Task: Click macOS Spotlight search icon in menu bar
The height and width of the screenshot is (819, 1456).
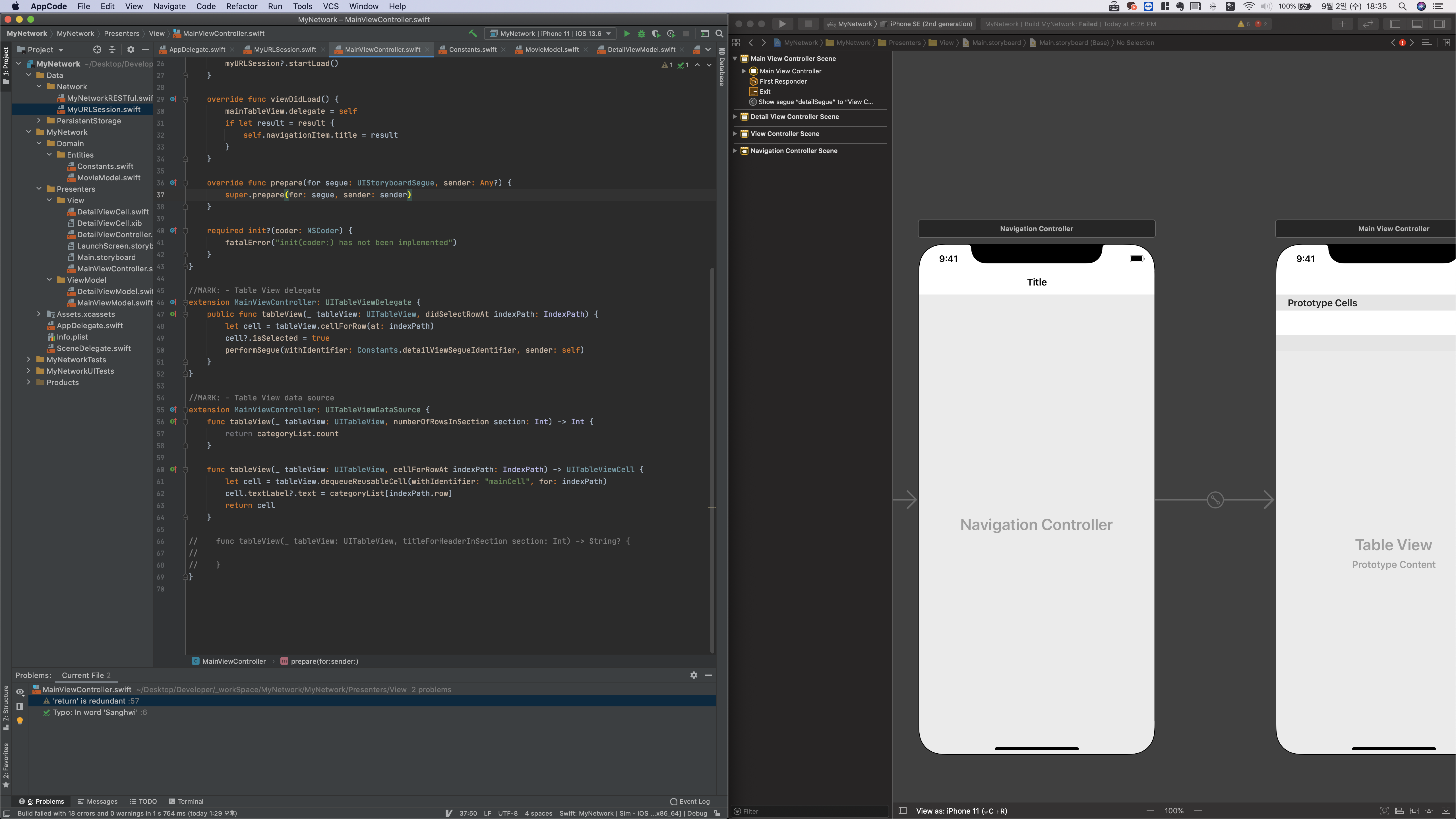Action: [x=1402, y=6]
